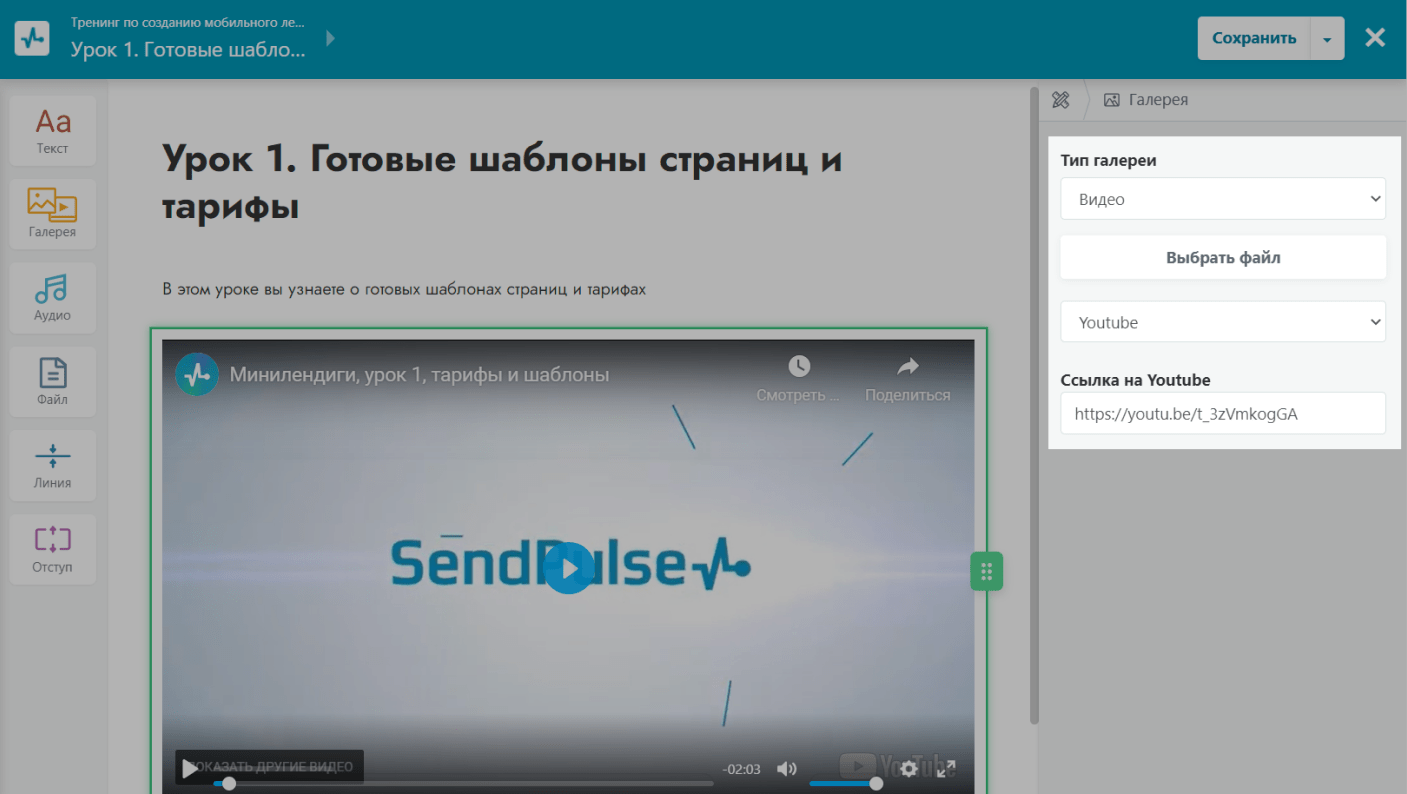The image size is (1407, 794).
Task: Click the Поделиться share arrow
Action: (x=907, y=366)
